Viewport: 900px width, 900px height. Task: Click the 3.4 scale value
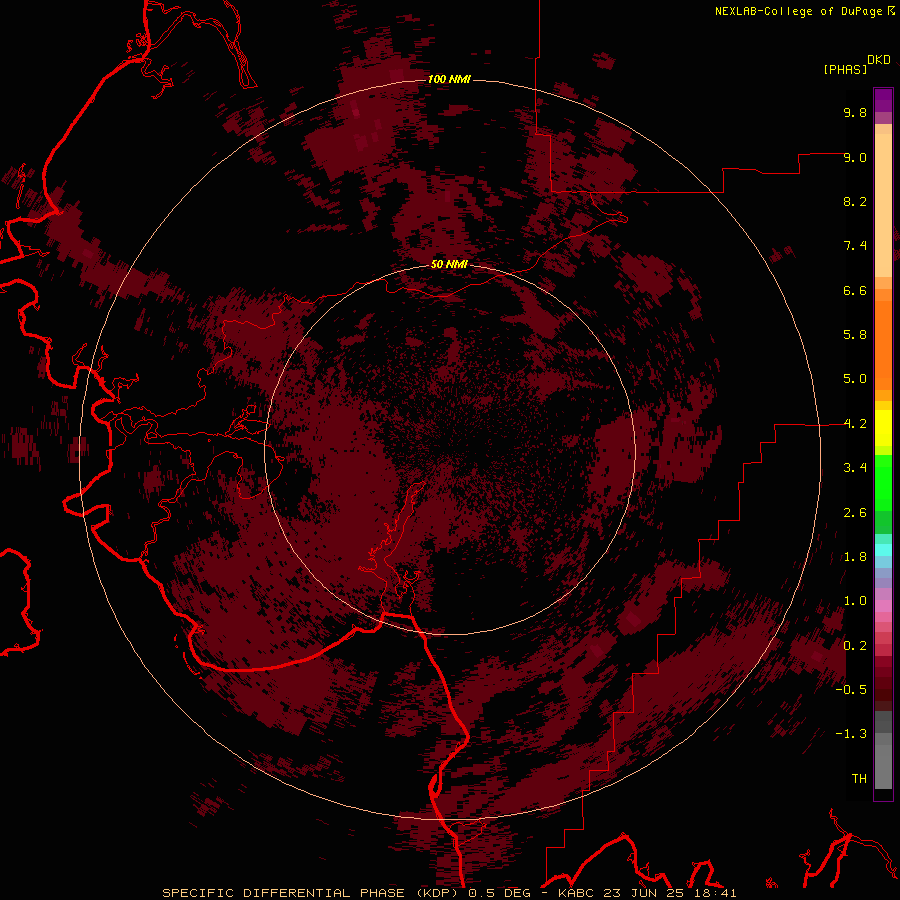pyautogui.click(x=855, y=468)
